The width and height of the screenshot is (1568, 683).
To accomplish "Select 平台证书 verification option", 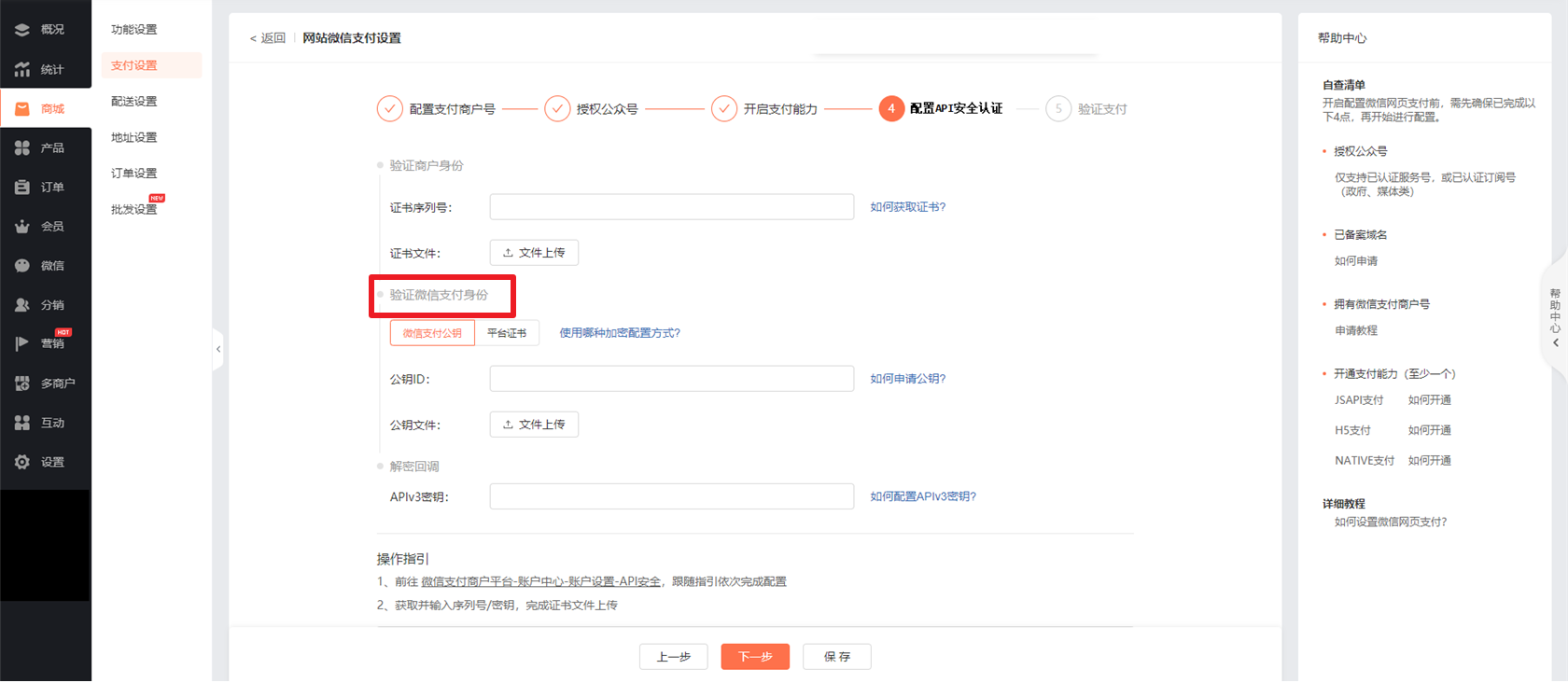I will tap(507, 333).
